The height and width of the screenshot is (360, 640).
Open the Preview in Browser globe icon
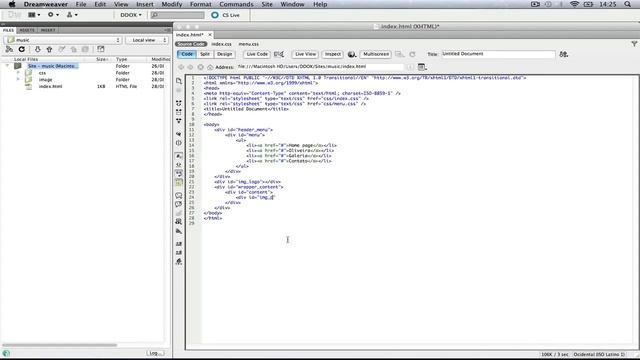coord(352,54)
